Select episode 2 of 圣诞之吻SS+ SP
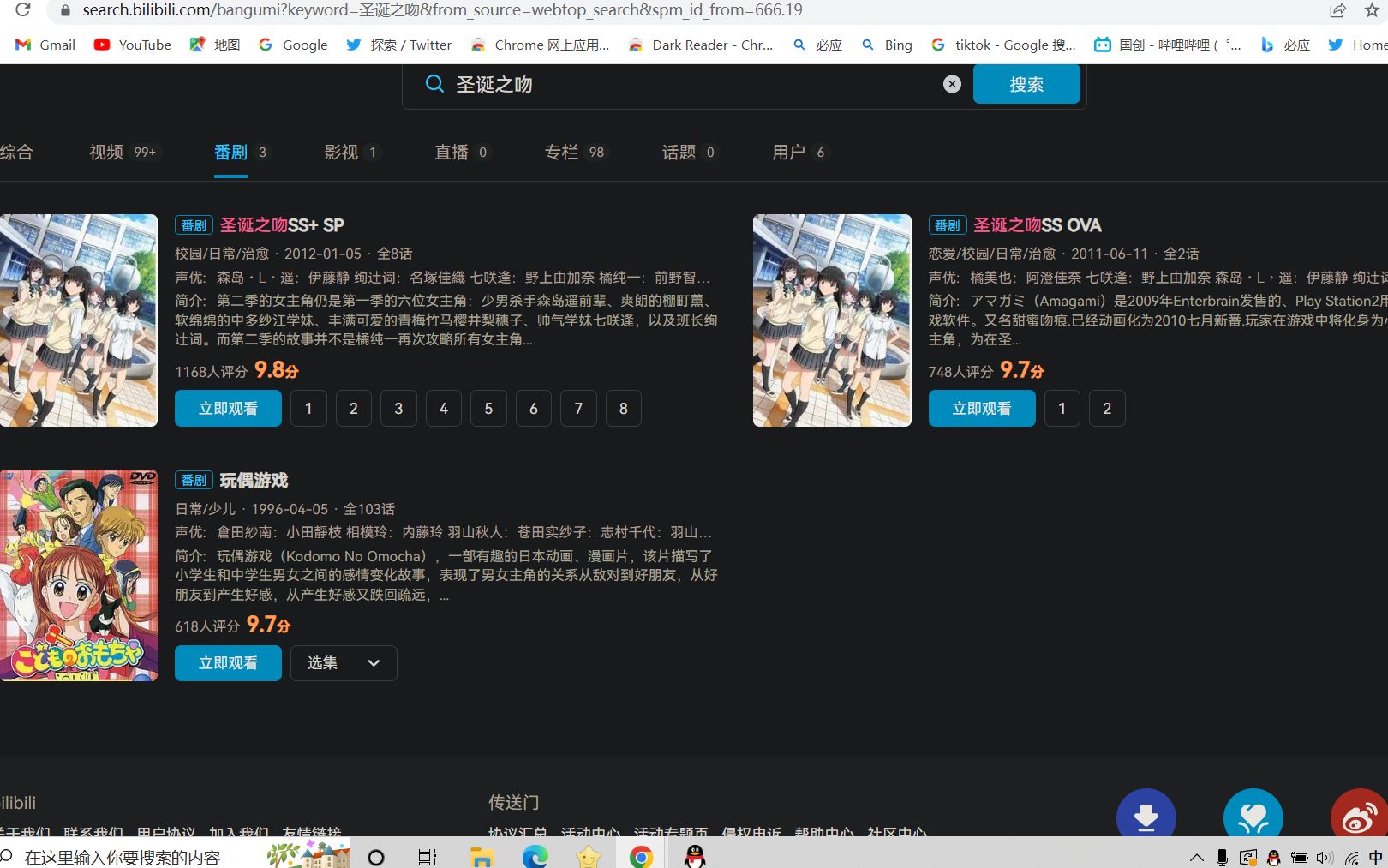Image resolution: width=1388 pixels, height=868 pixels. (353, 409)
